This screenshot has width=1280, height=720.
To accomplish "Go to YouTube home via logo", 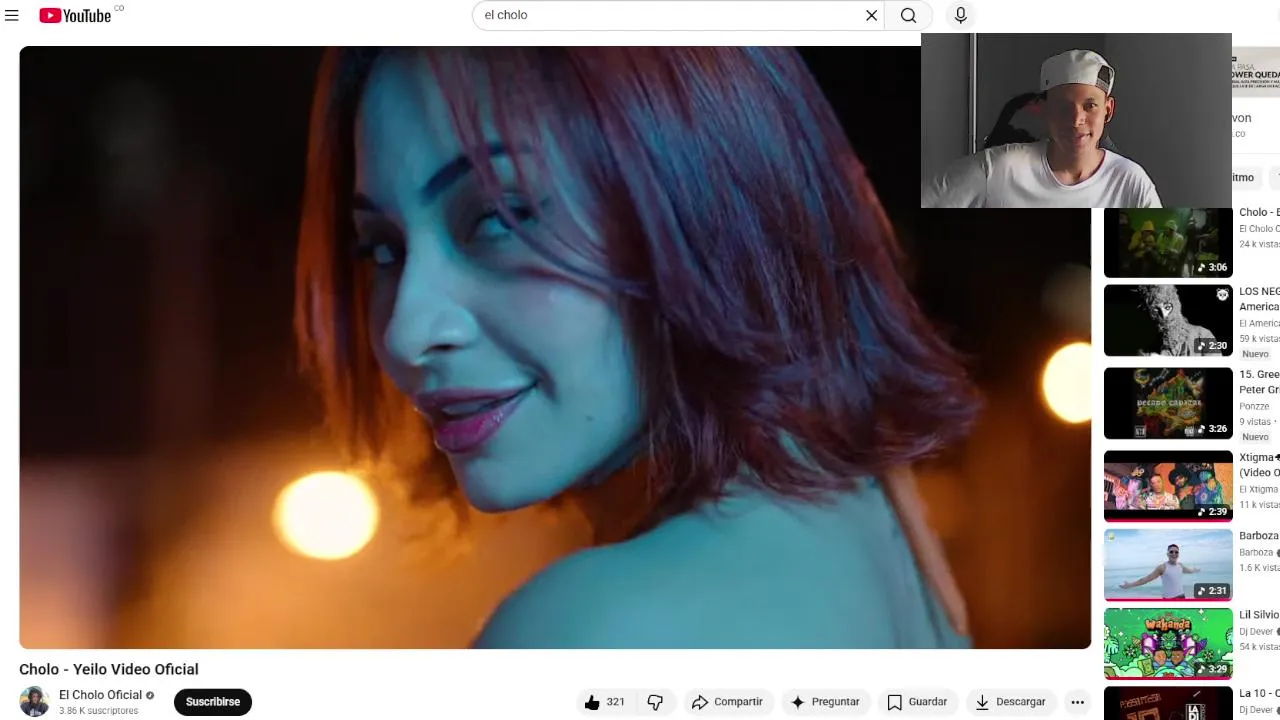I will [75, 15].
